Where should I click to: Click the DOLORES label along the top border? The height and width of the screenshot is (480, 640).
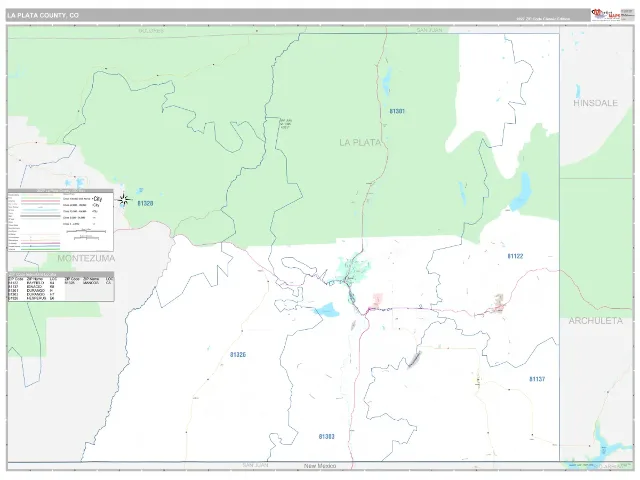click(x=151, y=31)
